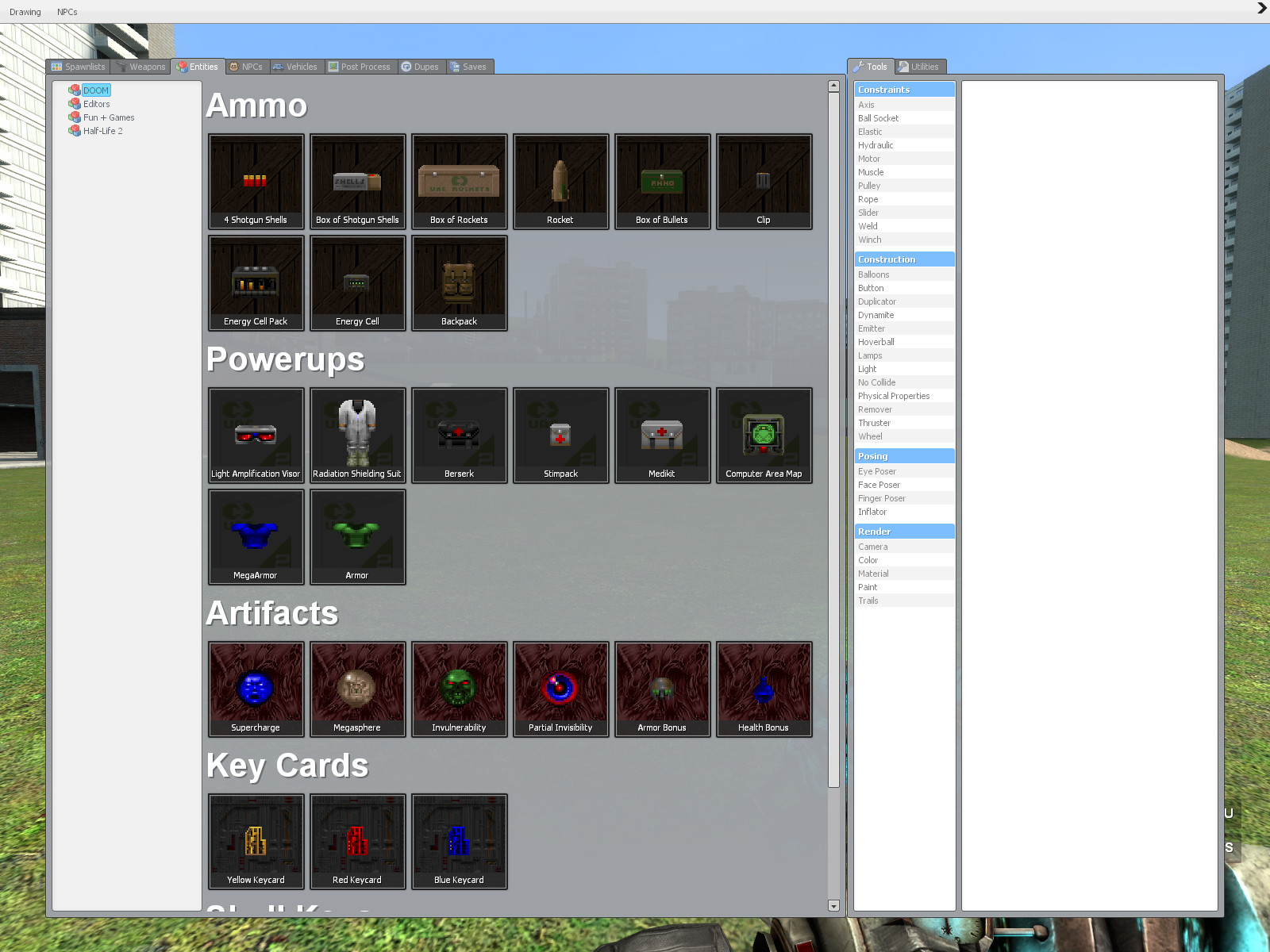The height and width of the screenshot is (952, 1270).
Task: Choose the Physical Properties tool
Action: pos(905,396)
